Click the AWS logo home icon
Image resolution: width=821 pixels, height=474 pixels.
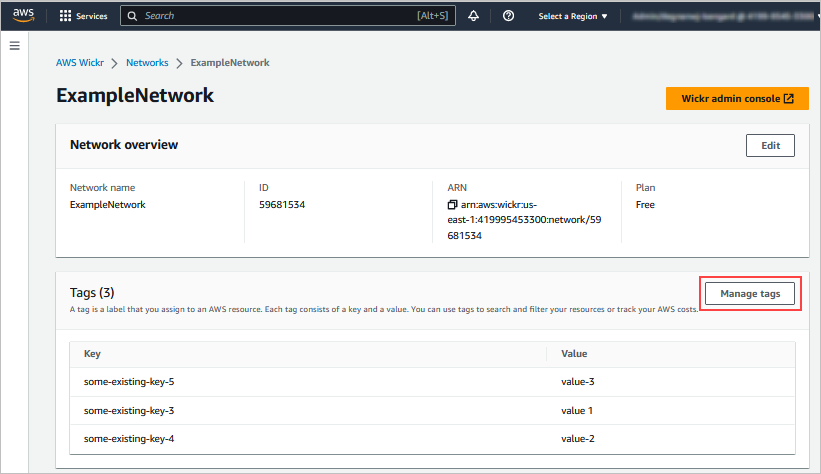(23, 16)
